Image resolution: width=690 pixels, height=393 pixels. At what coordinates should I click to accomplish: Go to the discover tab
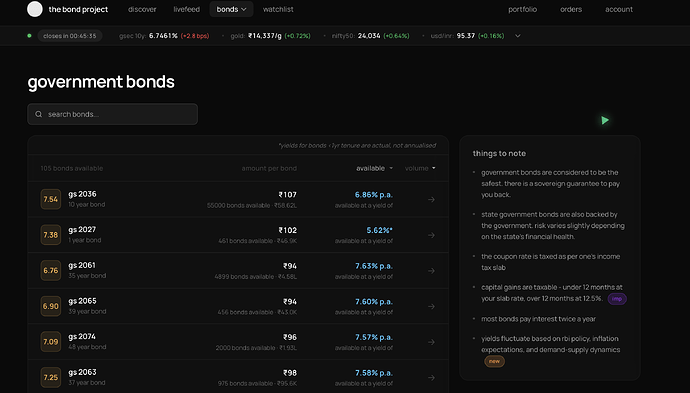click(142, 9)
